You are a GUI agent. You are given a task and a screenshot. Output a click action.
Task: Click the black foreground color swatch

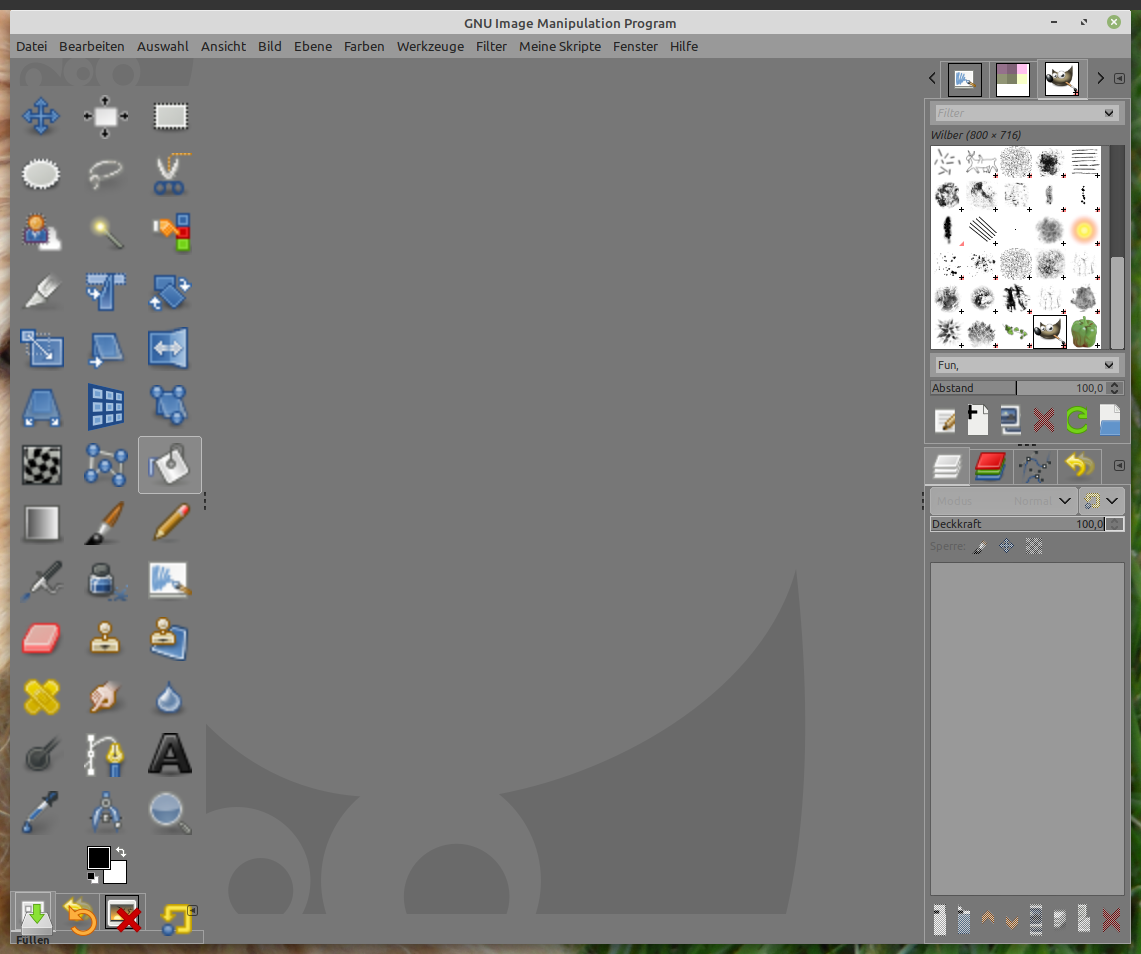pos(98,858)
